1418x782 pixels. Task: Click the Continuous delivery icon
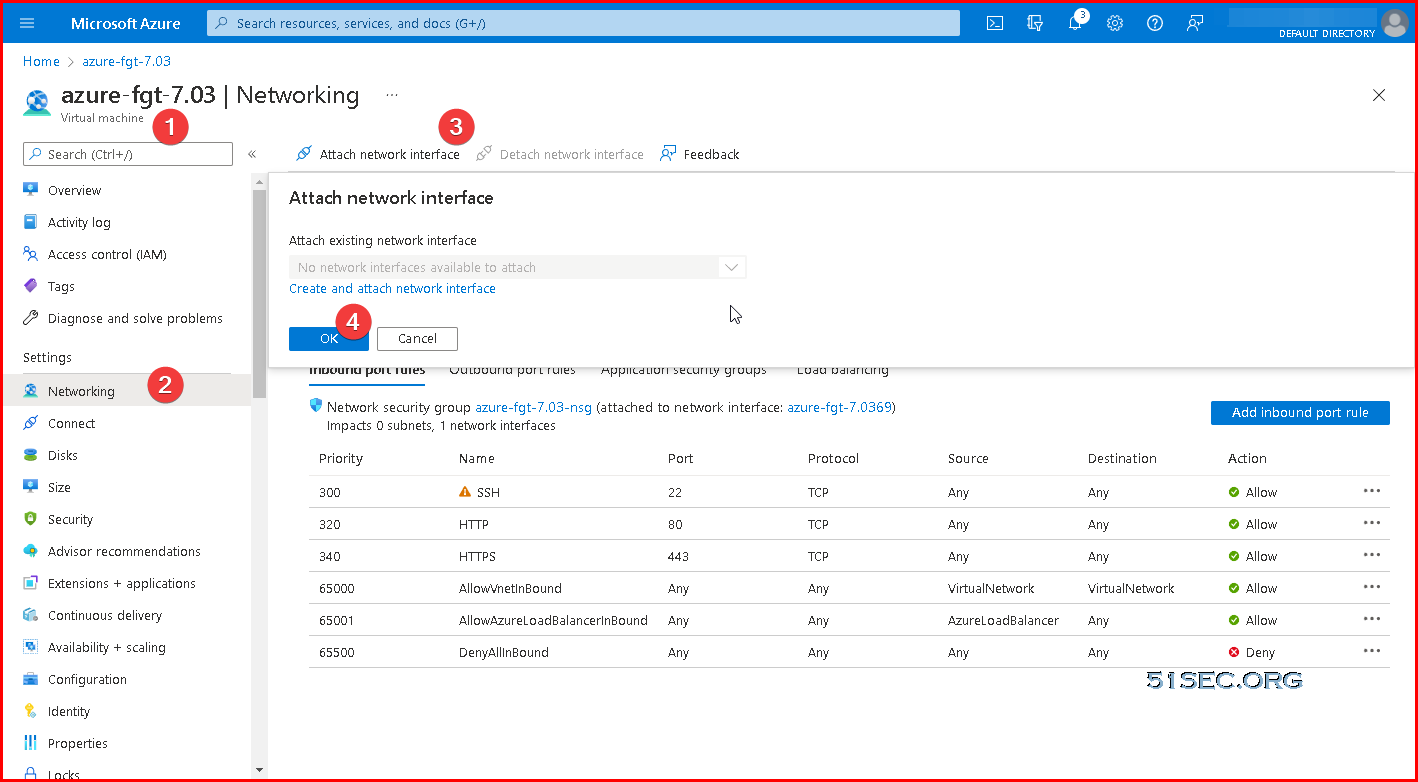[x=30, y=615]
